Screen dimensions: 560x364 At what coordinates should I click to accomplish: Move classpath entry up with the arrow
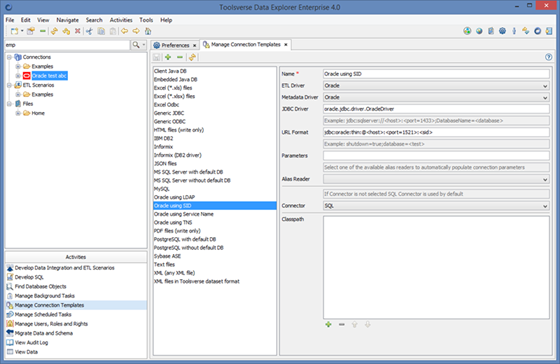pos(355,324)
